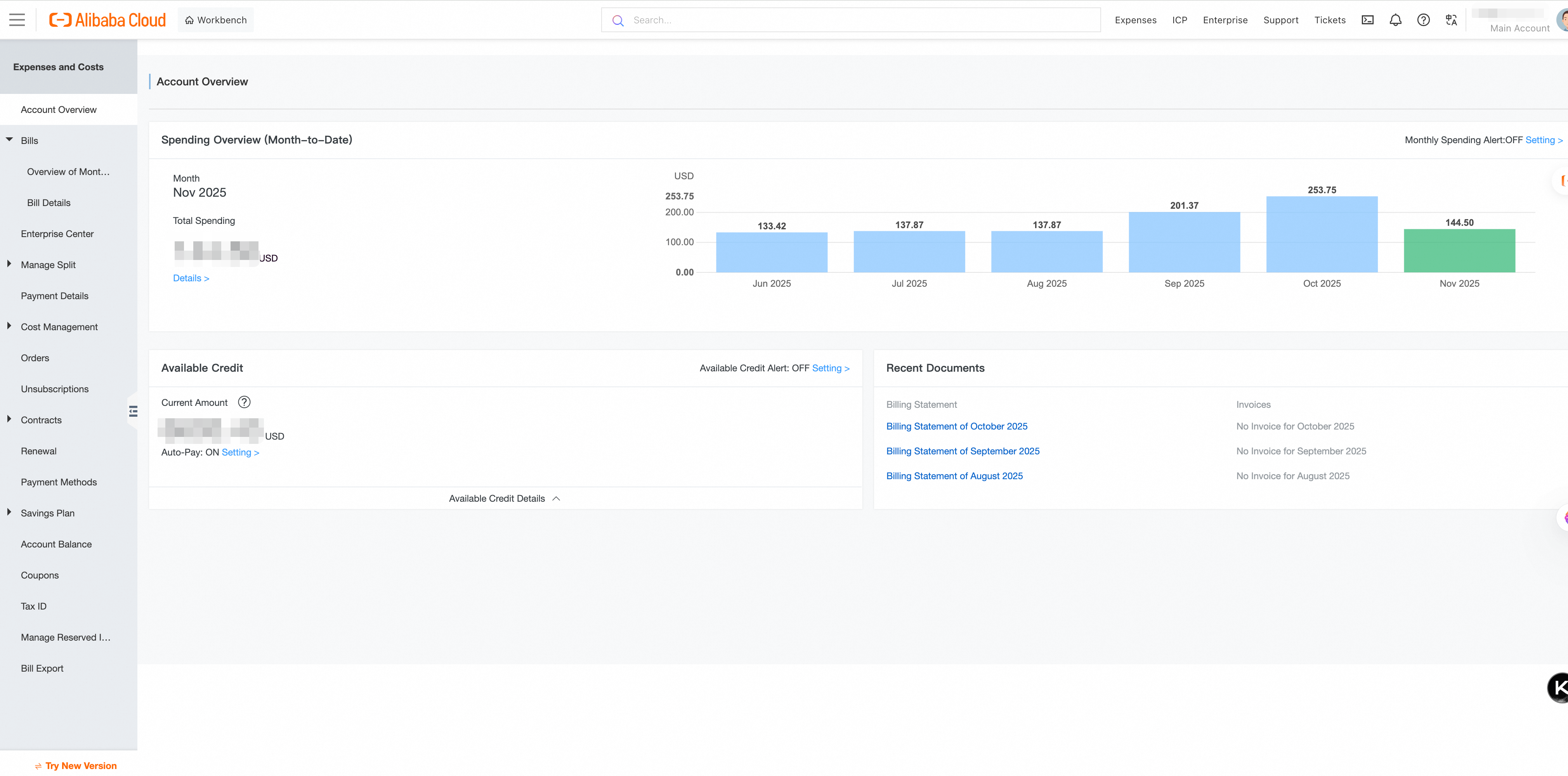Open the Cloud Shell terminal icon

click(1367, 20)
